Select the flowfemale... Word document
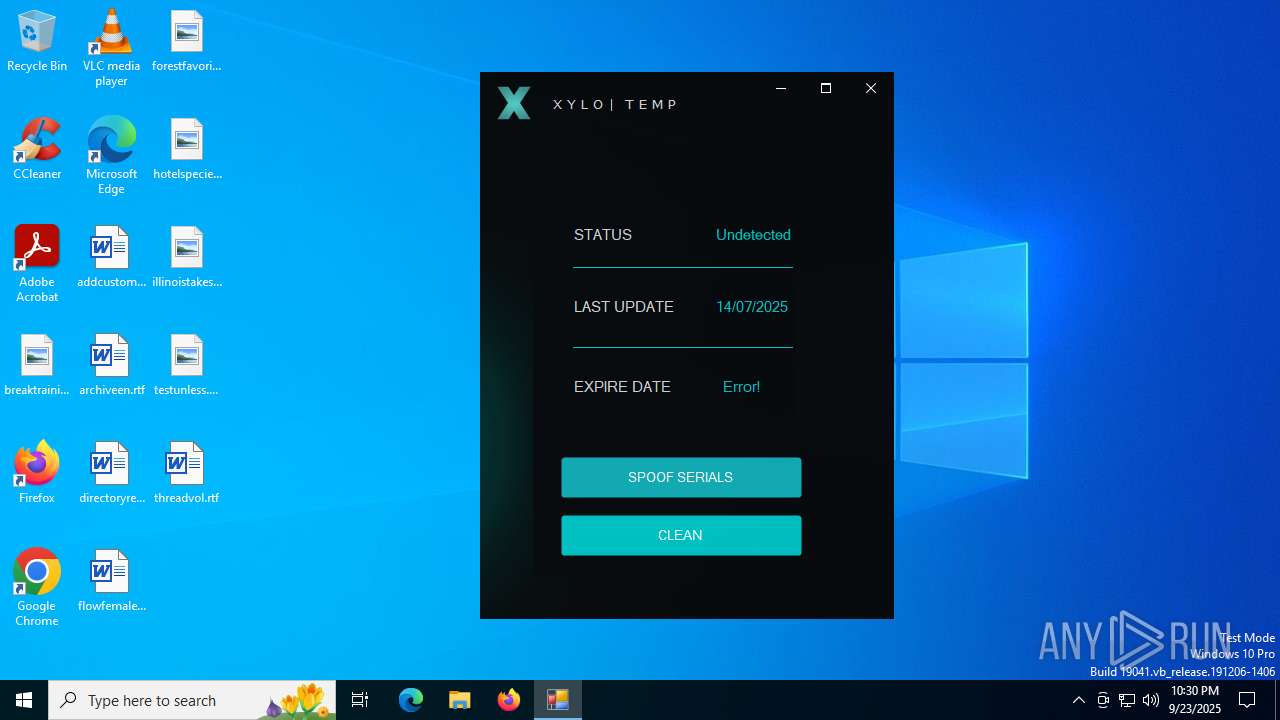This screenshot has height=720, width=1280. click(111, 581)
